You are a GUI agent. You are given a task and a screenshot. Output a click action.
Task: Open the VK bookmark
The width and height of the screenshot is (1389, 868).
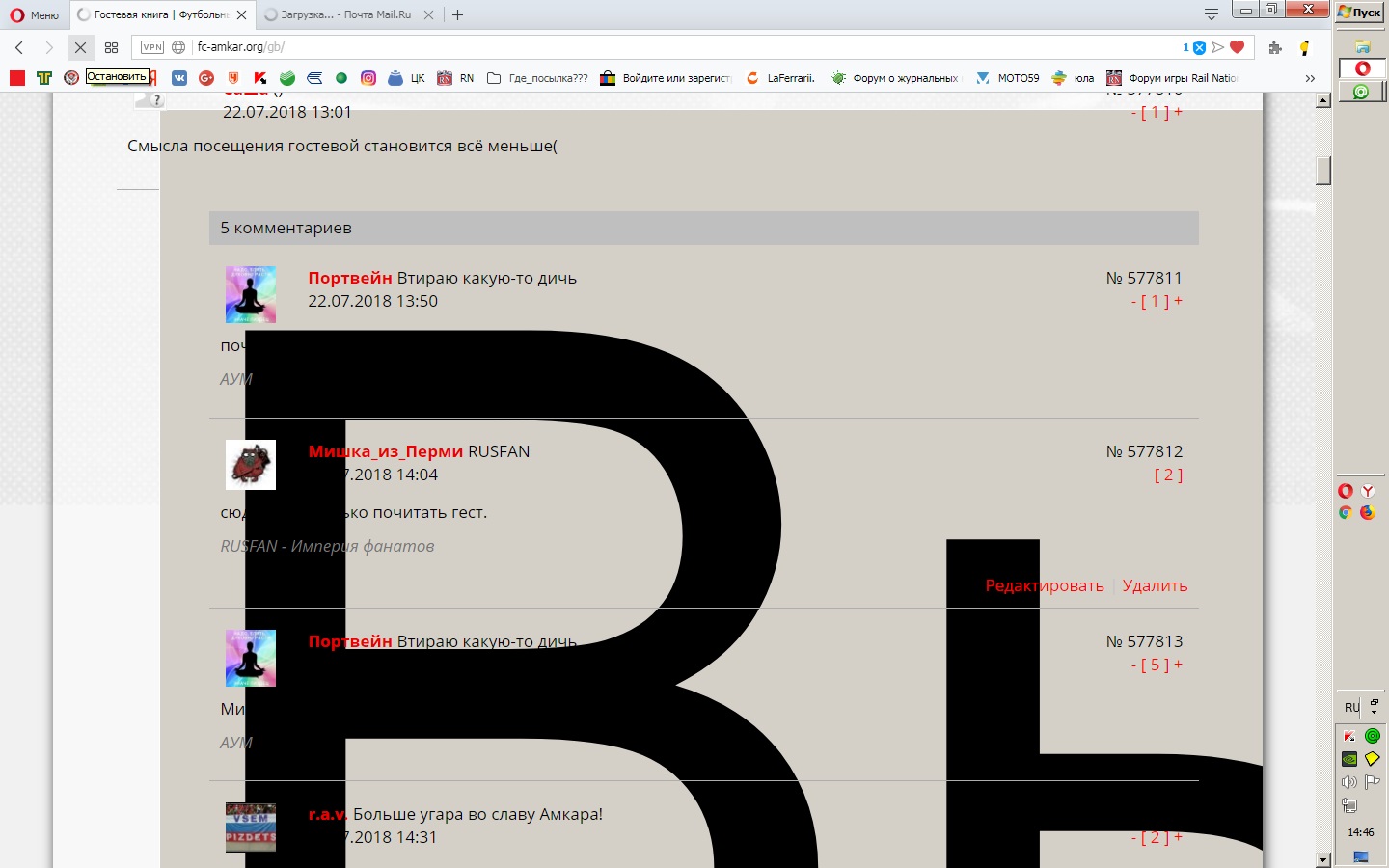pyautogui.click(x=179, y=78)
